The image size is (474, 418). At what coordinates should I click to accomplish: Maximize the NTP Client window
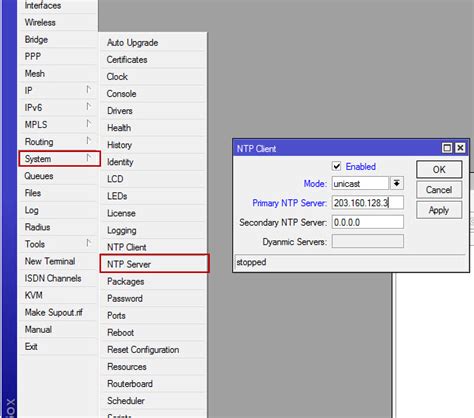[x=447, y=148]
